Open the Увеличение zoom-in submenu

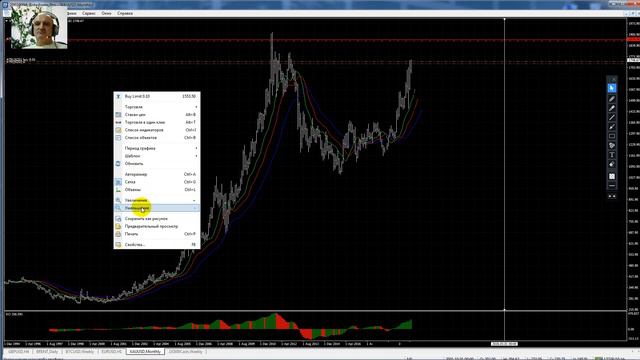tap(157, 200)
